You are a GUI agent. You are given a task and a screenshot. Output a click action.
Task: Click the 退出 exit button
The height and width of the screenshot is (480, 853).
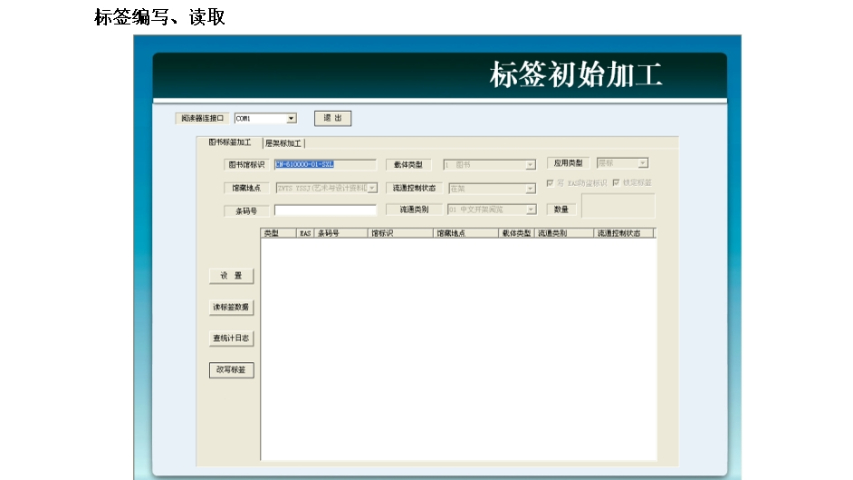(x=332, y=118)
